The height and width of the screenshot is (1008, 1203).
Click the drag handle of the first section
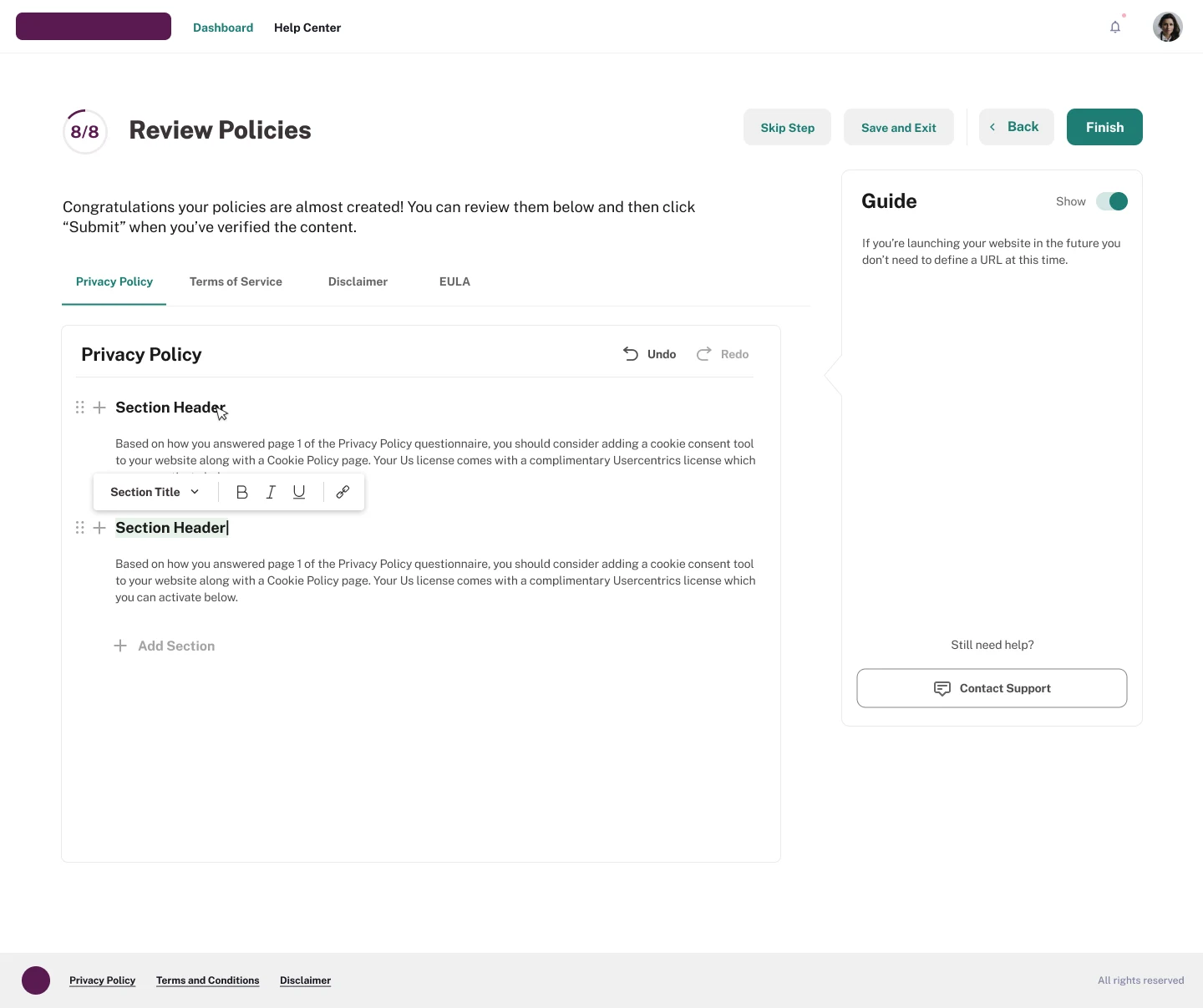[x=80, y=408]
